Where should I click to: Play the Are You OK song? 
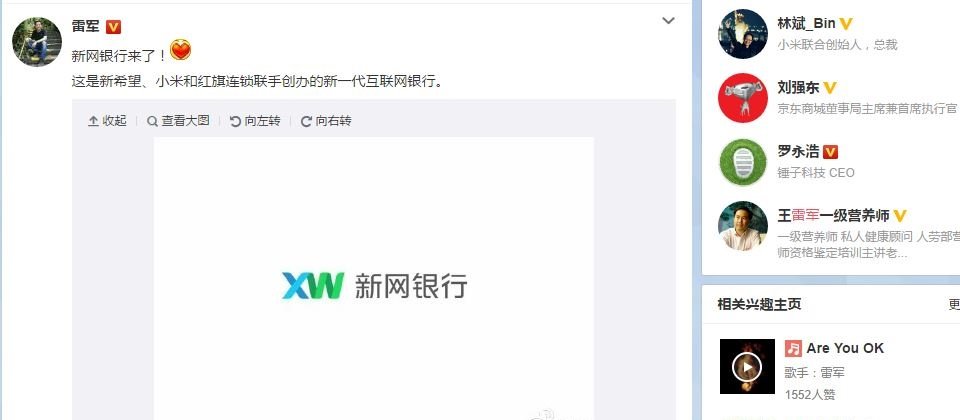tap(747, 366)
